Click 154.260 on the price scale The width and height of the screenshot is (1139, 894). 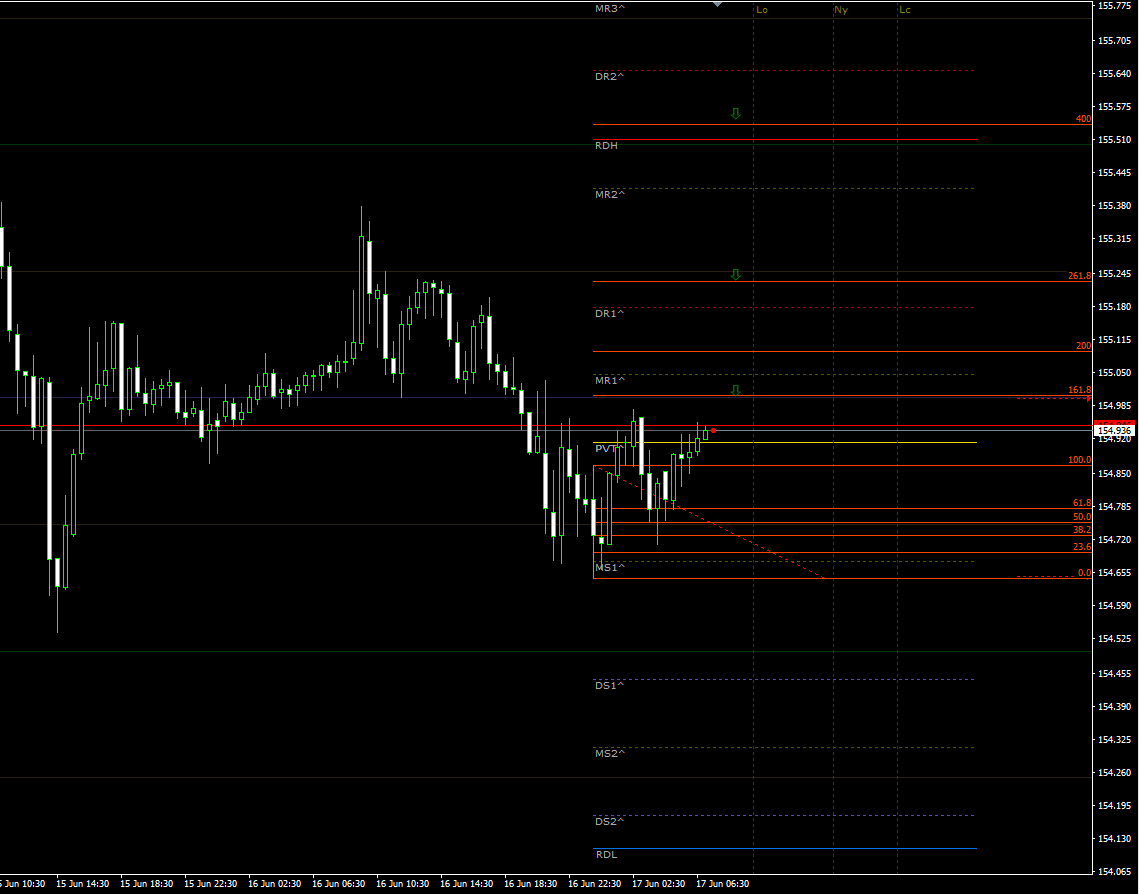pos(1114,773)
